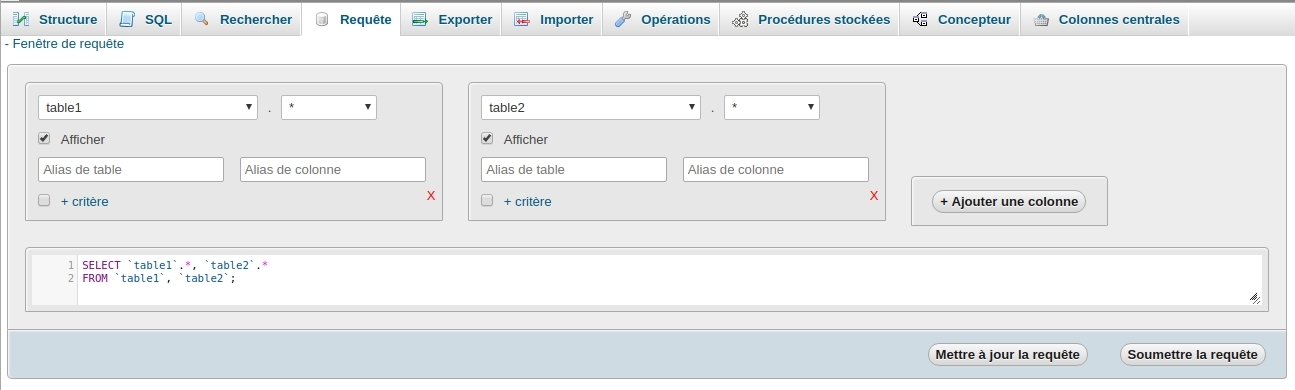The width and height of the screenshot is (1295, 390).
Task: Click the + critère link for table1
Action: tap(84, 201)
